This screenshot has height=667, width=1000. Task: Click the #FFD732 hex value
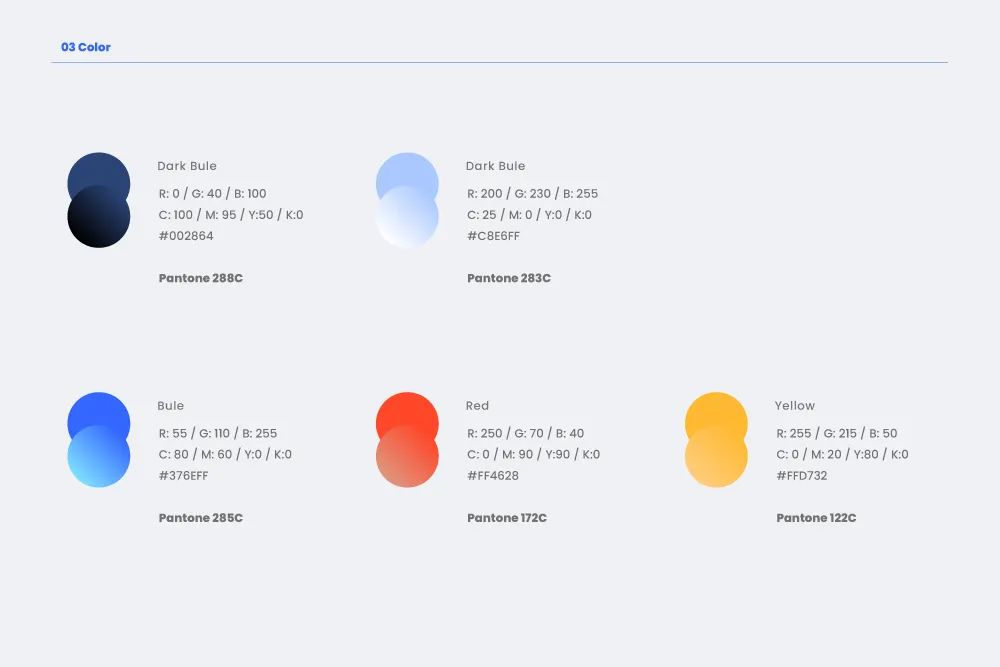802,475
